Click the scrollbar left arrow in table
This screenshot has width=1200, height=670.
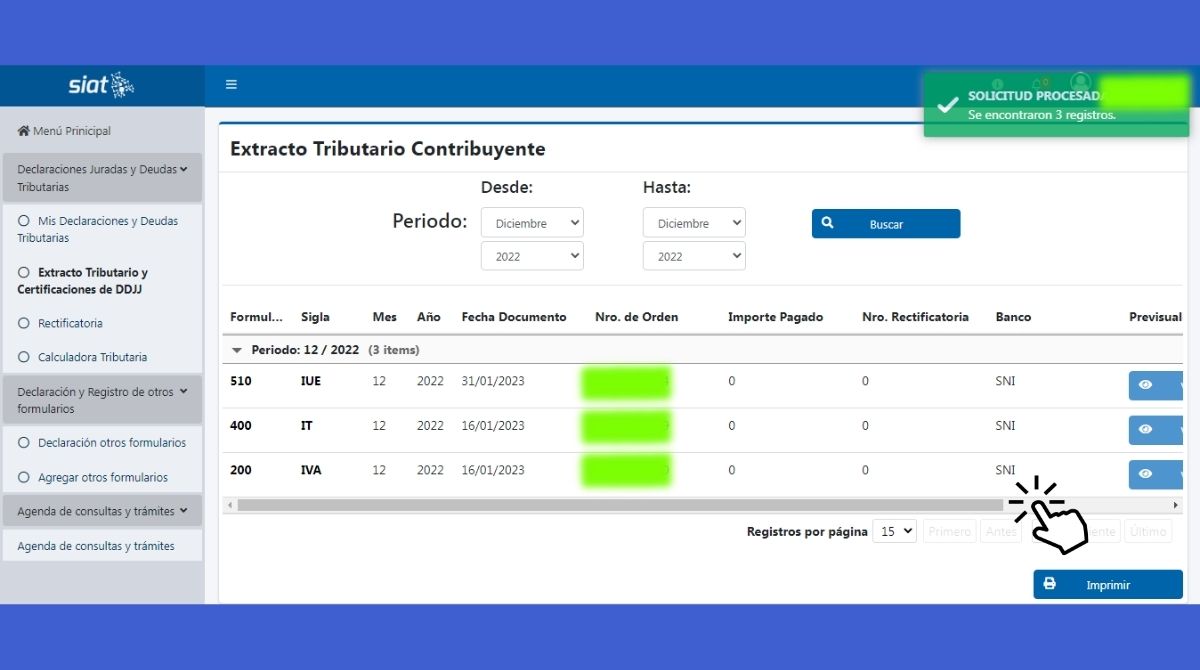(230, 506)
